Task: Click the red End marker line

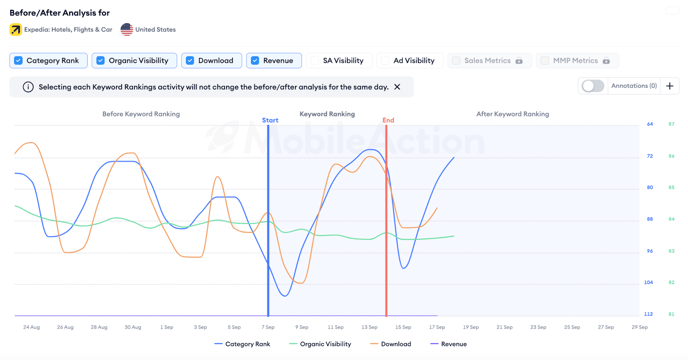Action: (386, 220)
